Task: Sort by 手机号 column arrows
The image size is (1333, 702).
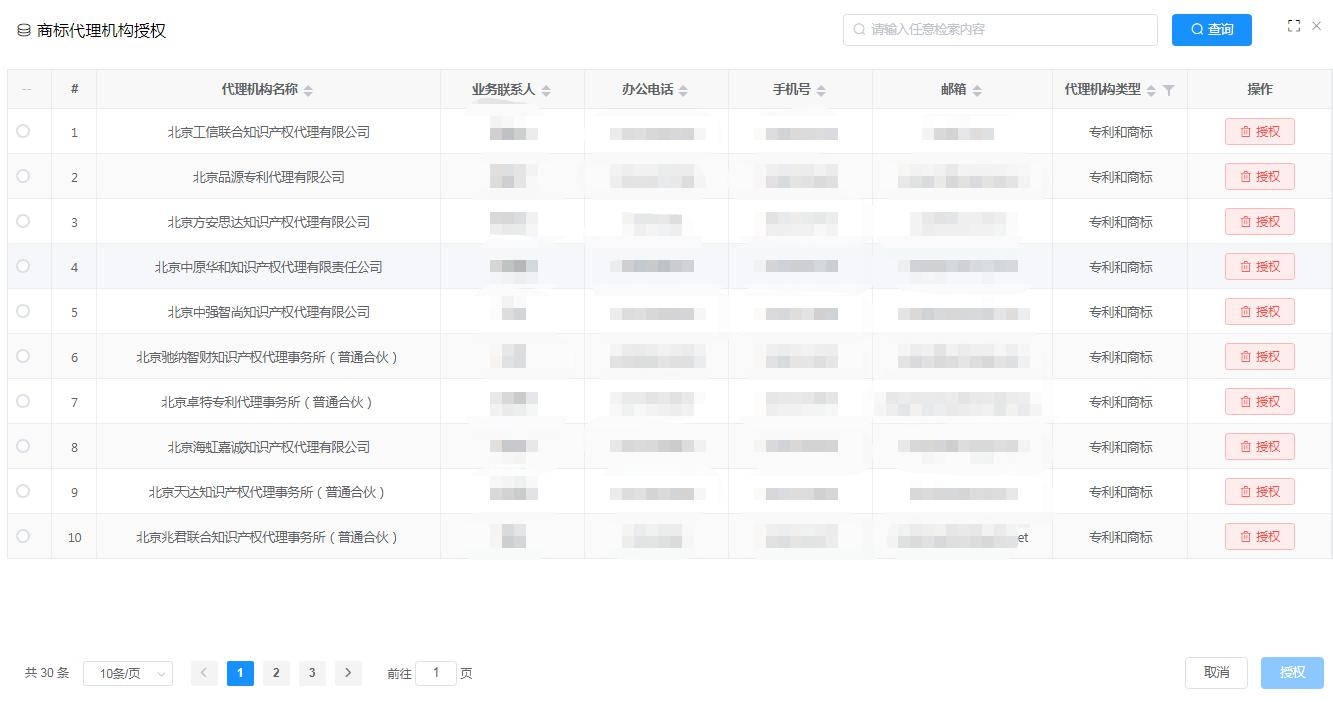Action: [821, 90]
